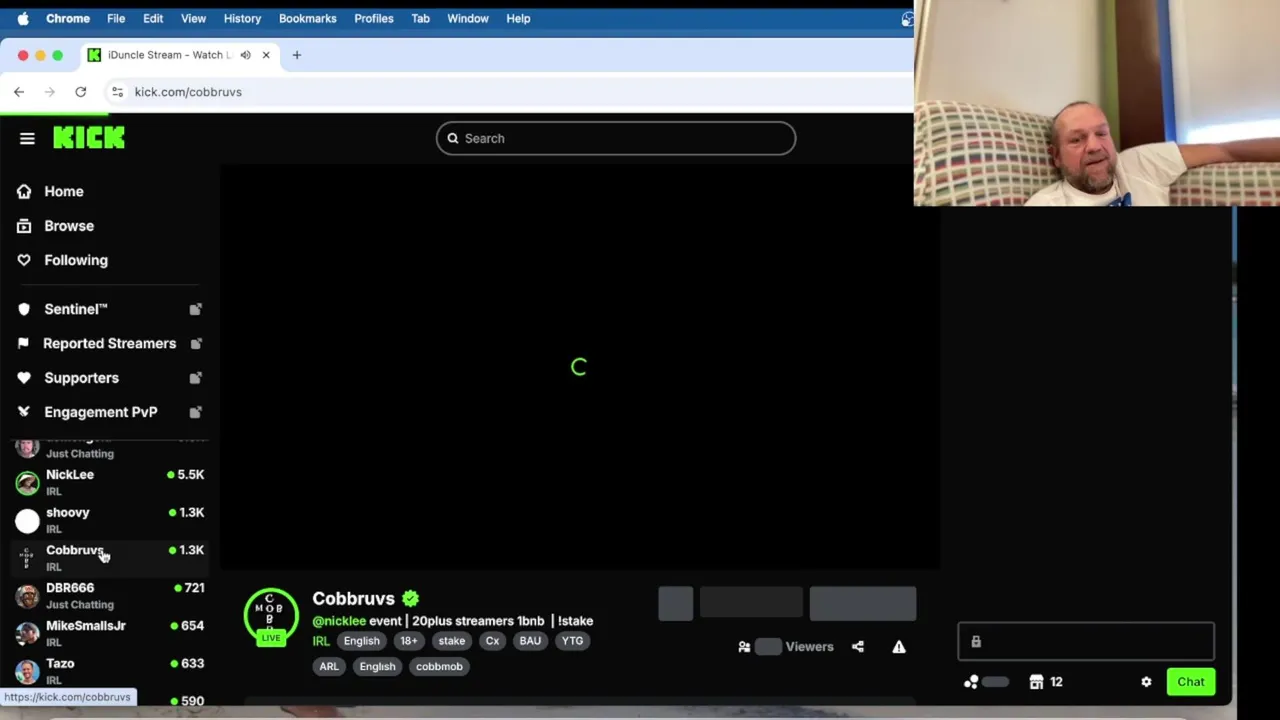
Task: Click the Browse icon in sidebar
Action: [x=24, y=226]
